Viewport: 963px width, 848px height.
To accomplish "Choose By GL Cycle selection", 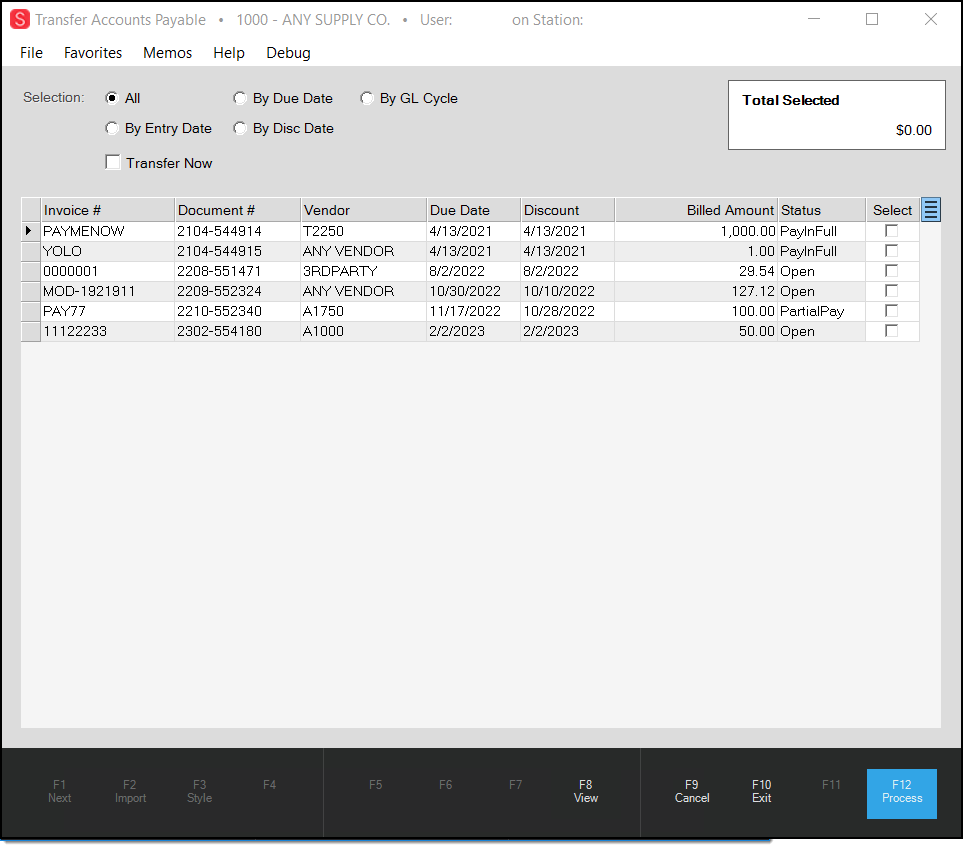I will click(367, 98).
